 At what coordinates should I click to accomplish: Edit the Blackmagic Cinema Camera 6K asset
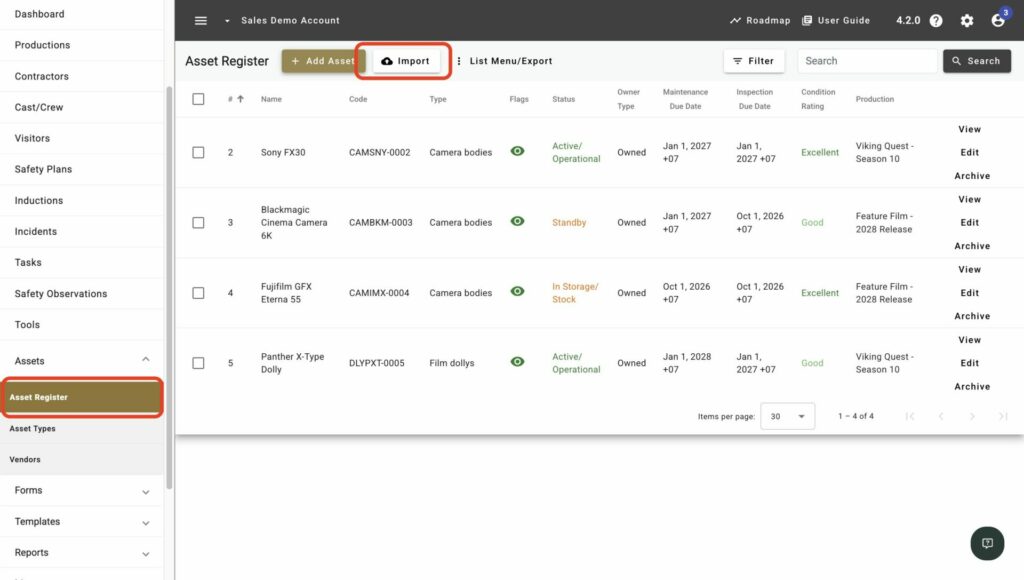tap(969, 223)
